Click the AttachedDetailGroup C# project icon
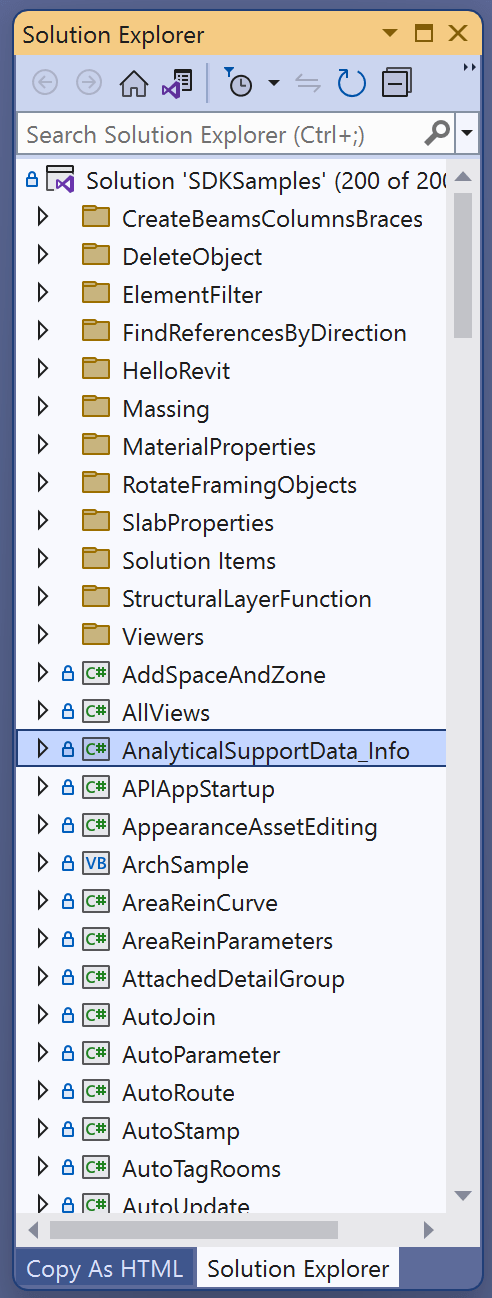This screenshot has height=1298, width=492. point(96,978)
